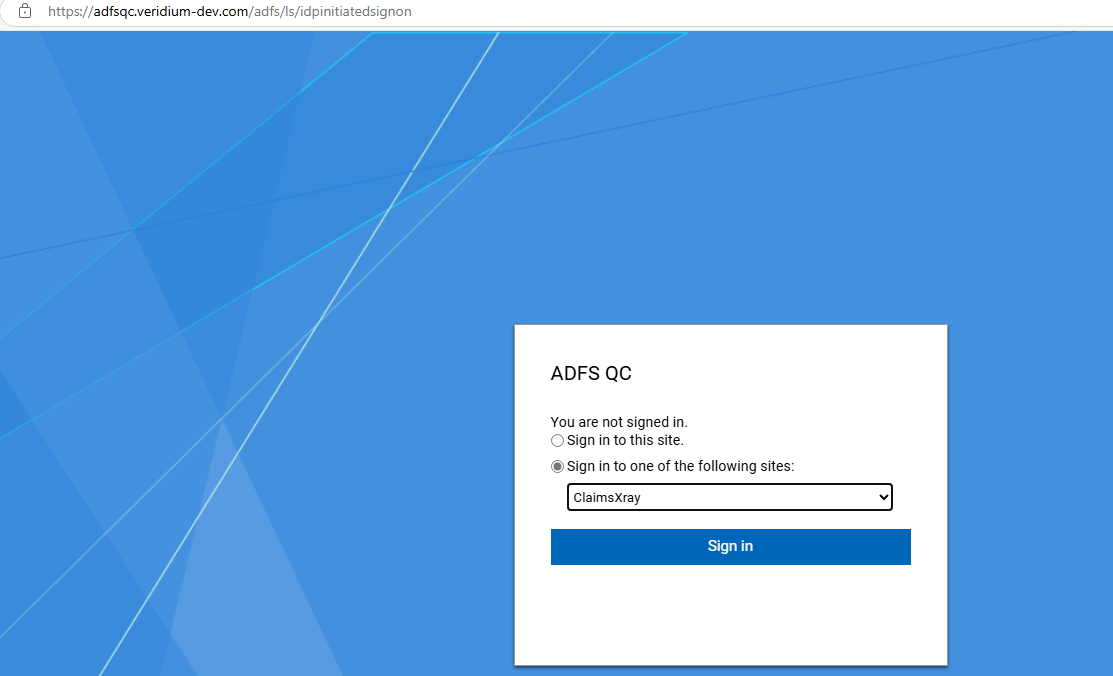Click the lock site-info icon in address bar
The image size is (1113, 676).
[25, 12]
